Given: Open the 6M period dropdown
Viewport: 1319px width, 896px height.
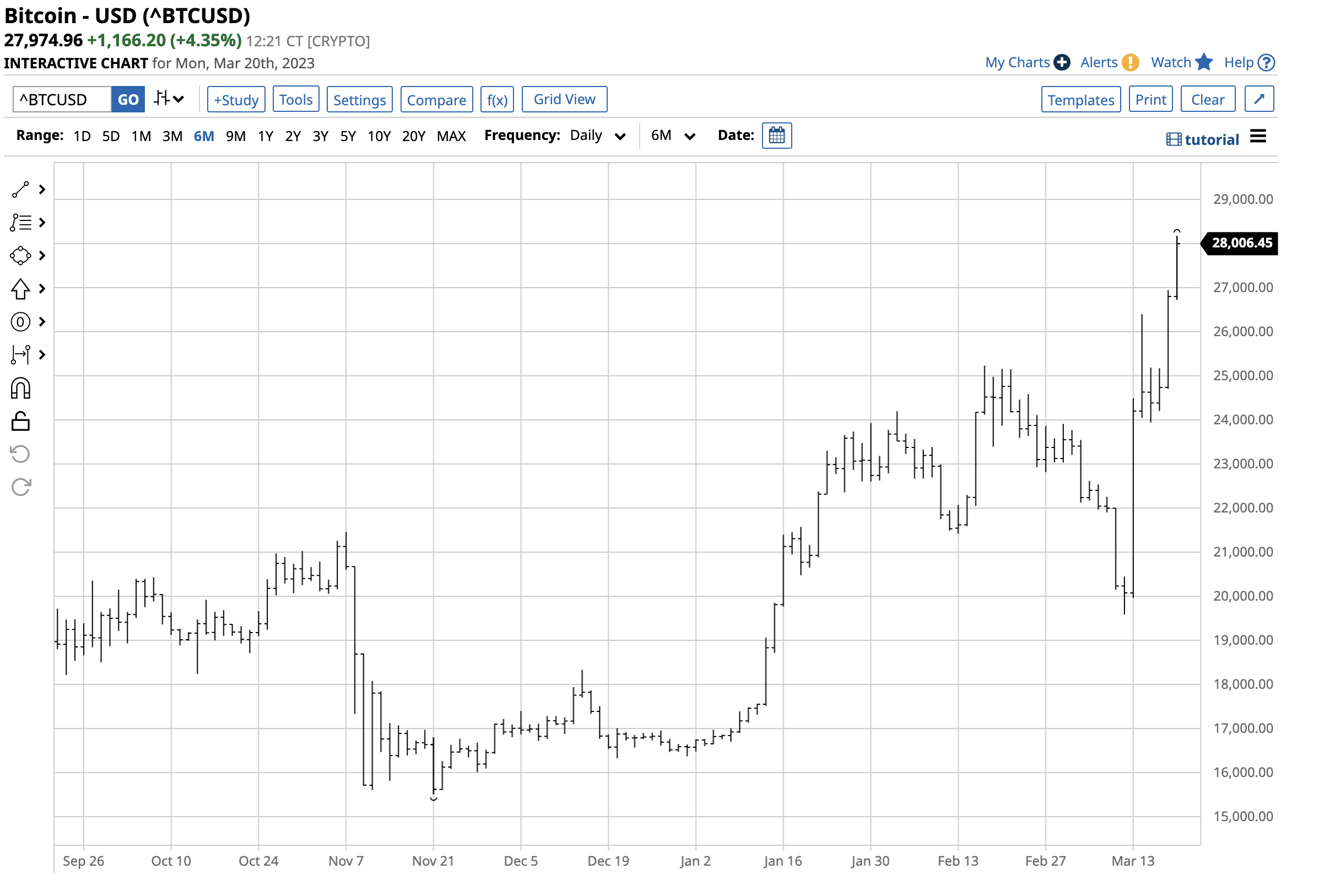Looking at the screenshot, I should 674,136.
